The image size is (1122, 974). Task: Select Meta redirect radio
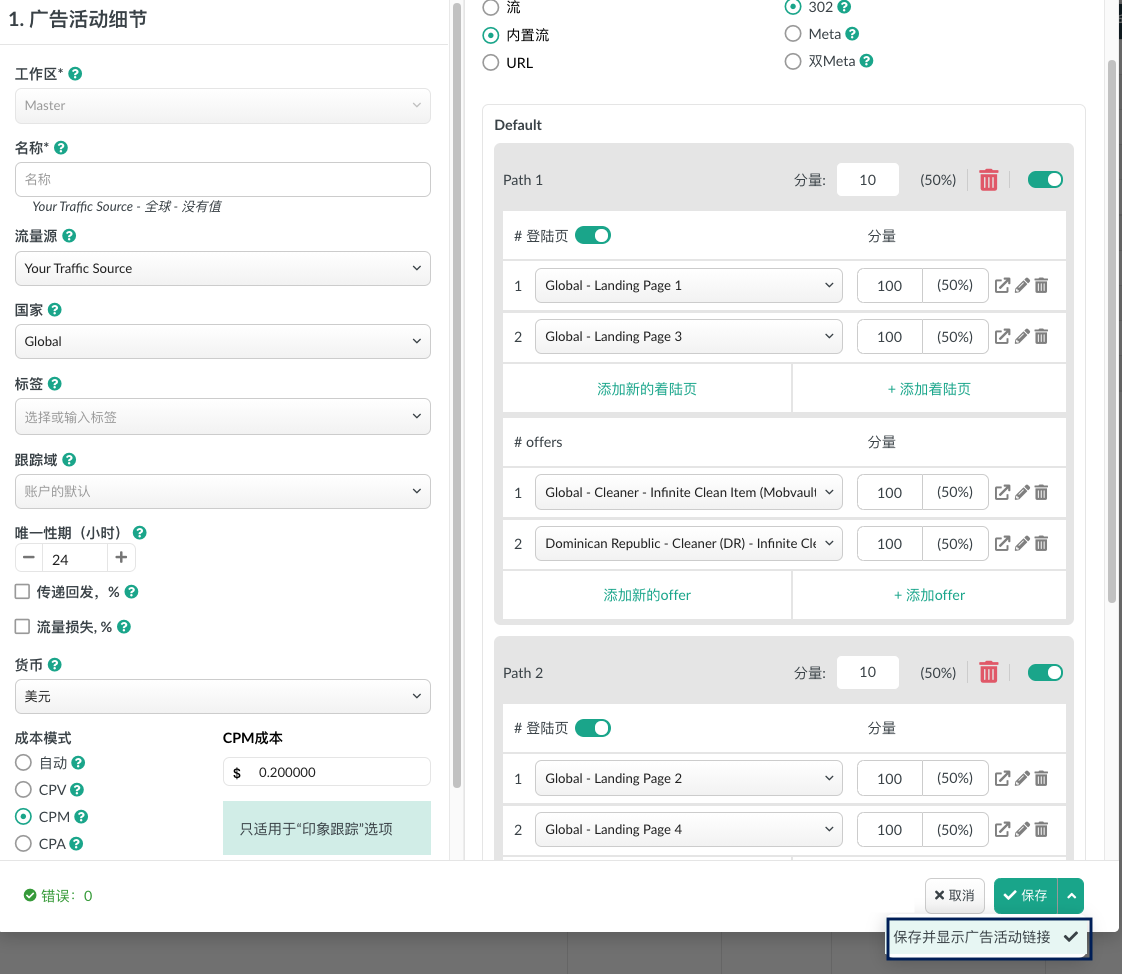click(x=793, y=34)
